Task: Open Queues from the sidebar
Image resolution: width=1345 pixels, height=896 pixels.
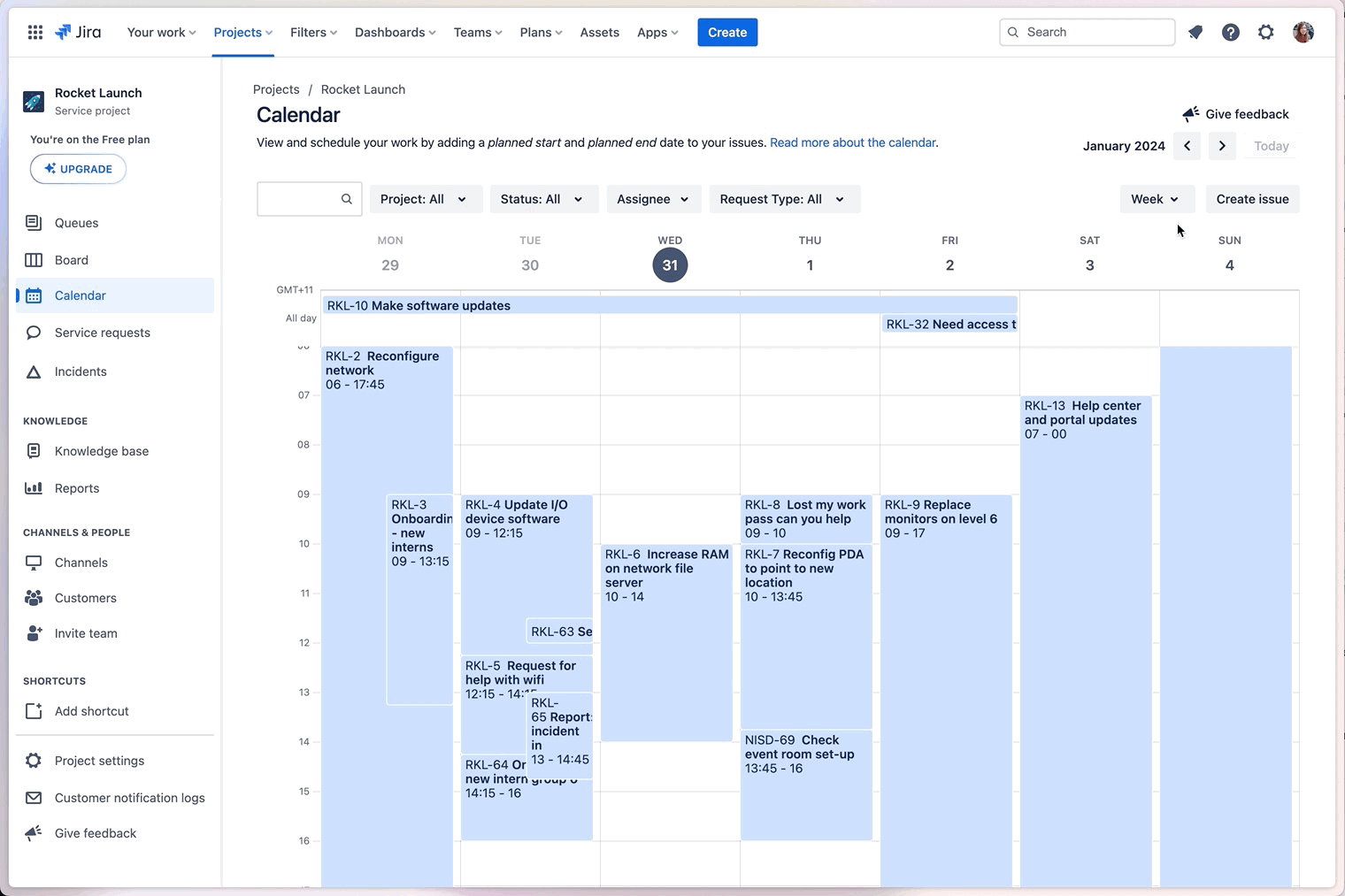Action: click(x=34, y=223)
